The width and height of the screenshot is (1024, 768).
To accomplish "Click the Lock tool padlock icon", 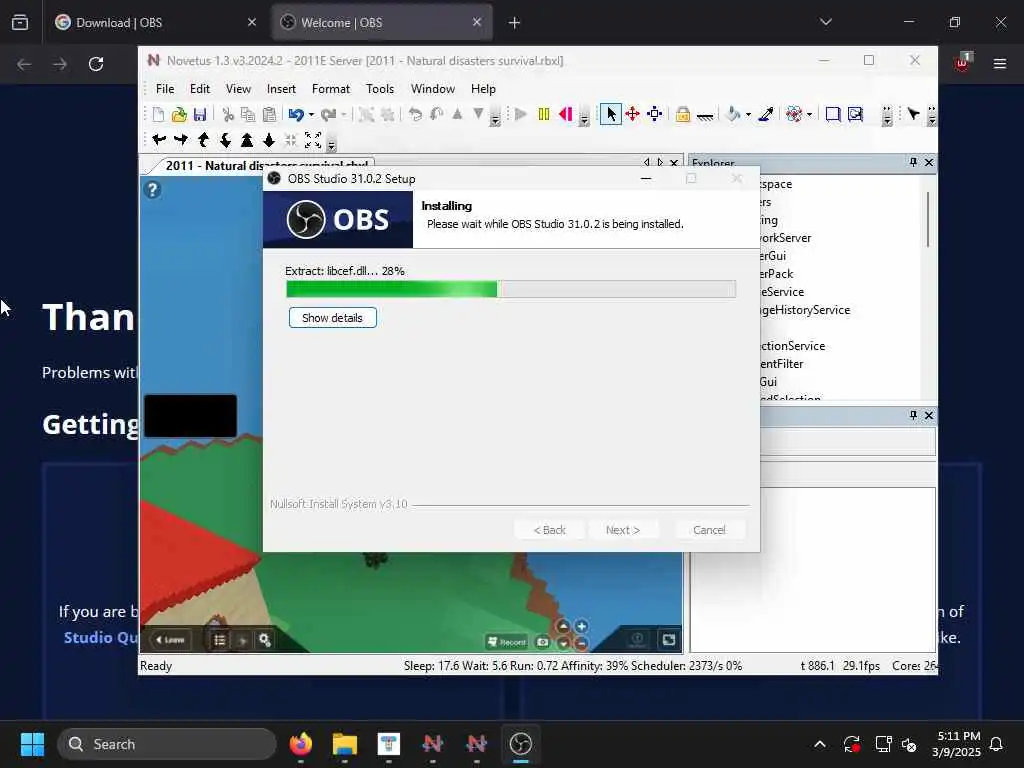I will coord(683,115).
